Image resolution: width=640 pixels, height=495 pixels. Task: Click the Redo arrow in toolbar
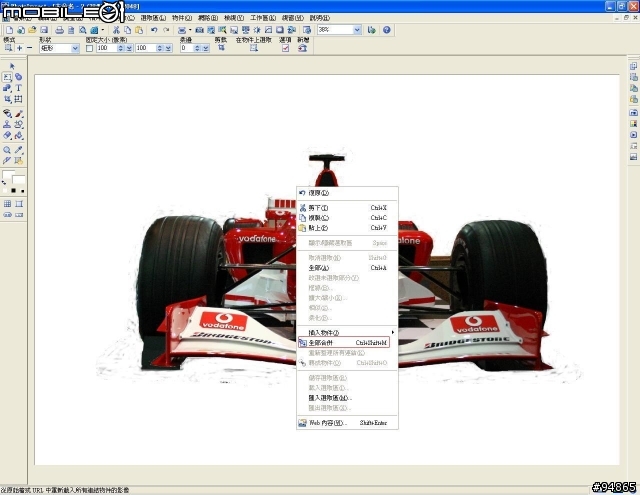(166, 30)
